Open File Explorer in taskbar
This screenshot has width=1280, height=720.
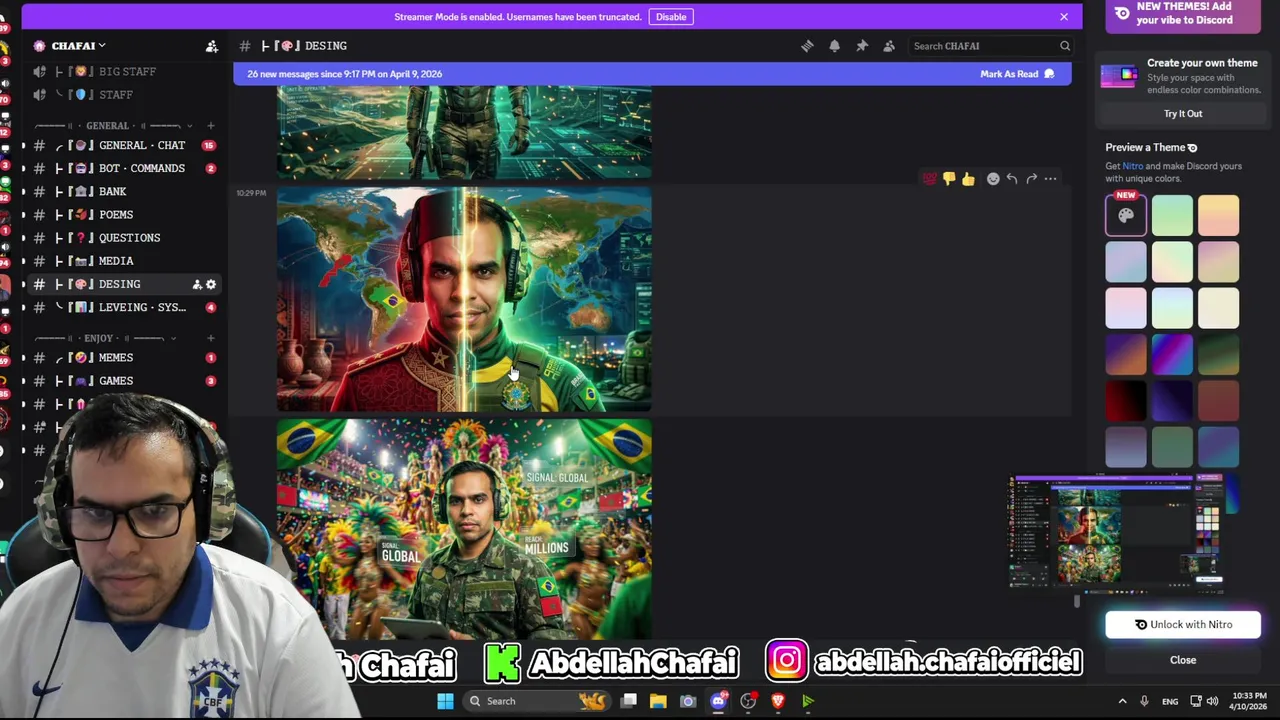click(658, 701)
